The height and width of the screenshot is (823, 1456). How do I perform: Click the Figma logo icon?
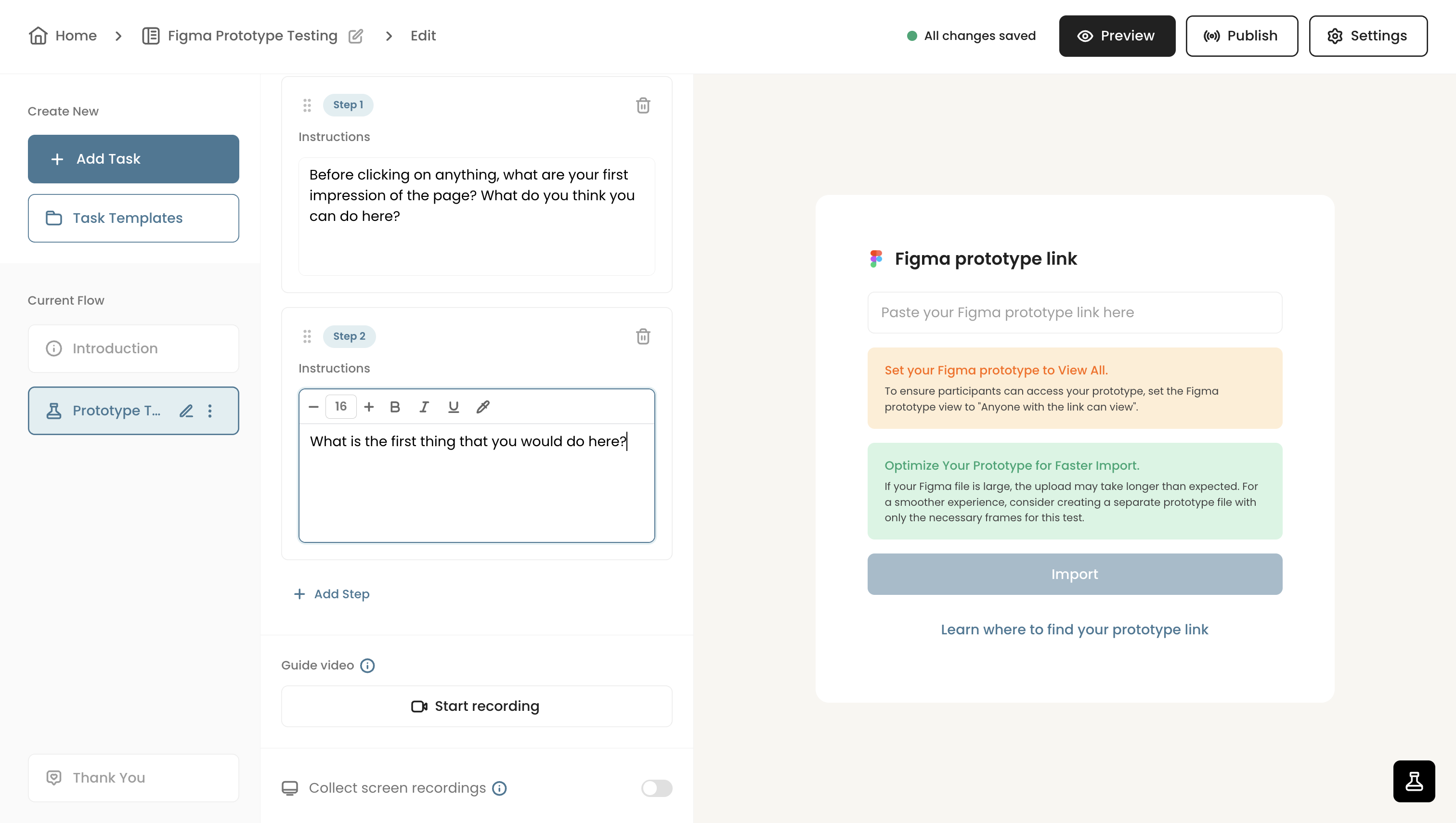click(876, 259)
